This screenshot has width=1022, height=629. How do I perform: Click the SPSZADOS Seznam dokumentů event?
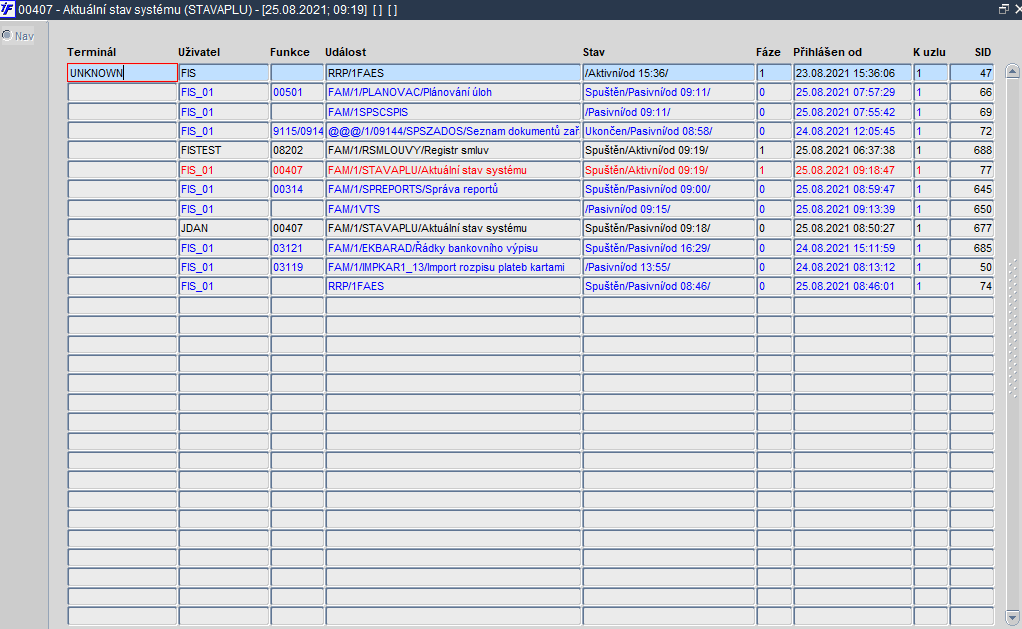(x=453, y=131)
